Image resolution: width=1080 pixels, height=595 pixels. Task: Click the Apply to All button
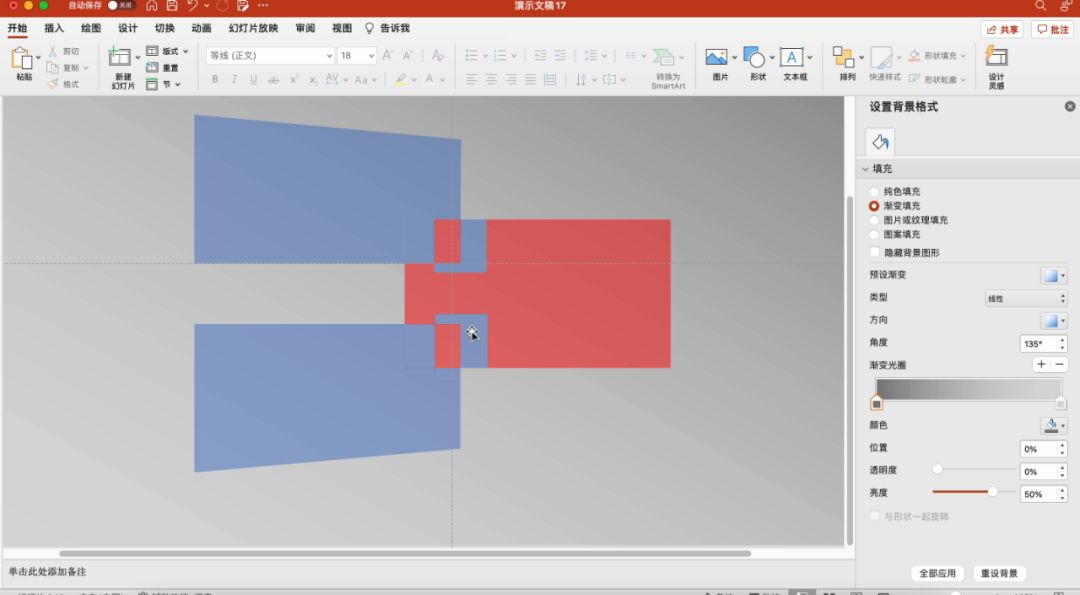coord(937,573)
